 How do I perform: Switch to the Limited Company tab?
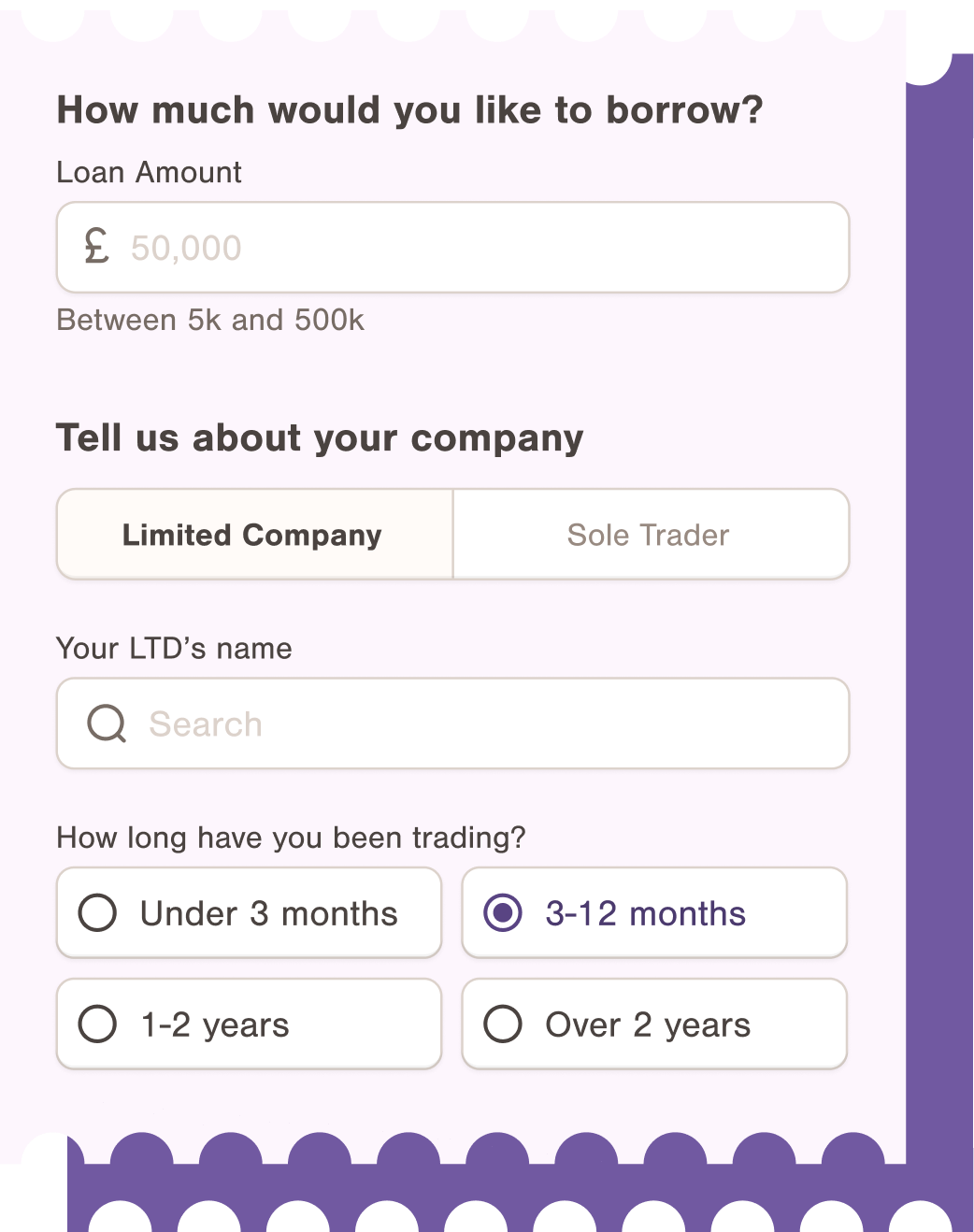[x=255, y=535]
